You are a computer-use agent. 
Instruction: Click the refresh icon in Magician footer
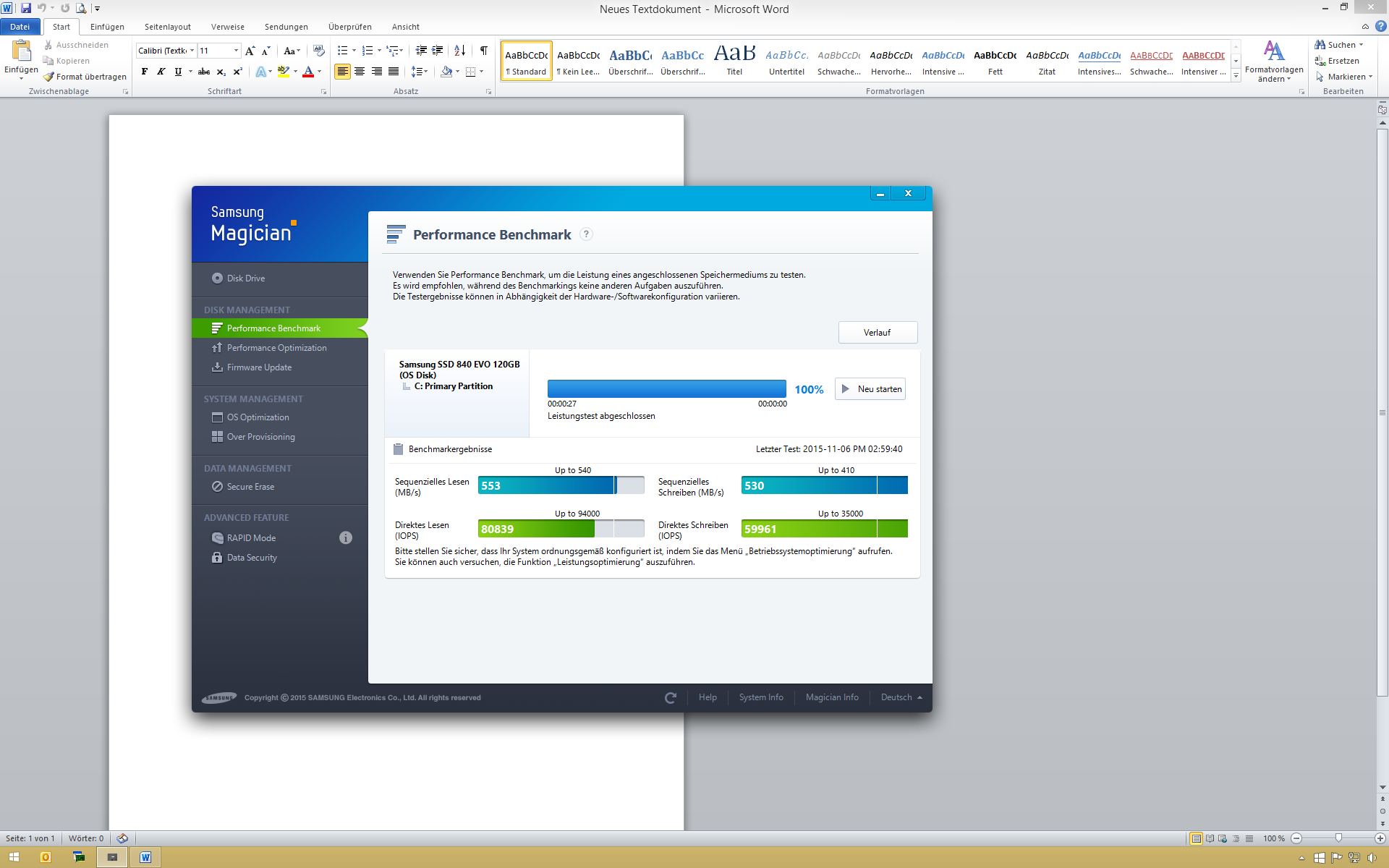[671, 697]
